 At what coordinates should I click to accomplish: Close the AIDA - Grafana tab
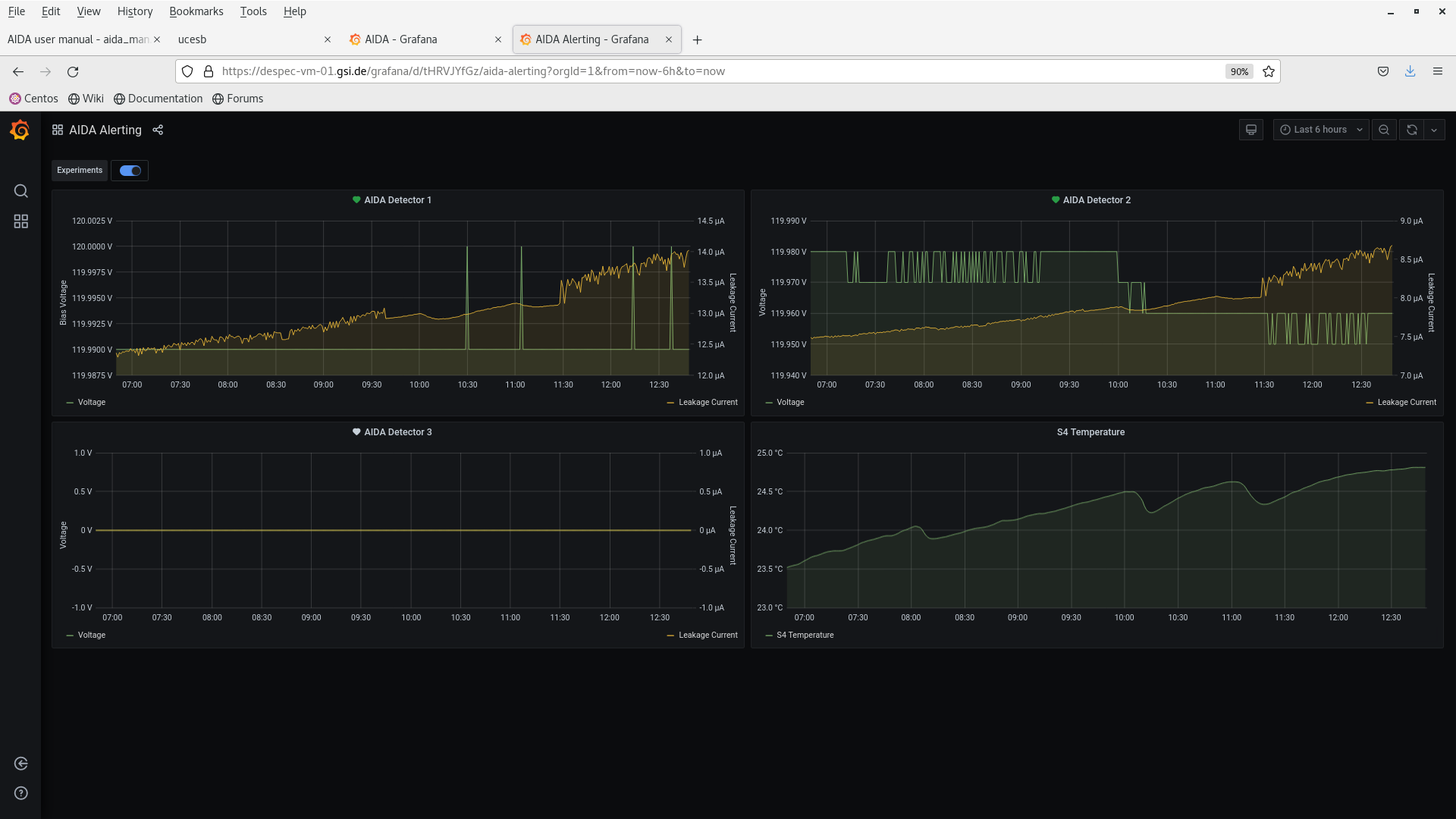498,39
